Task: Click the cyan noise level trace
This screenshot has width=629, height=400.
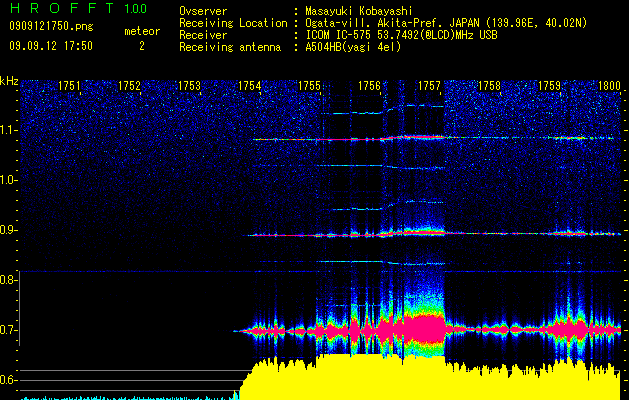Action: pos(129,398)
